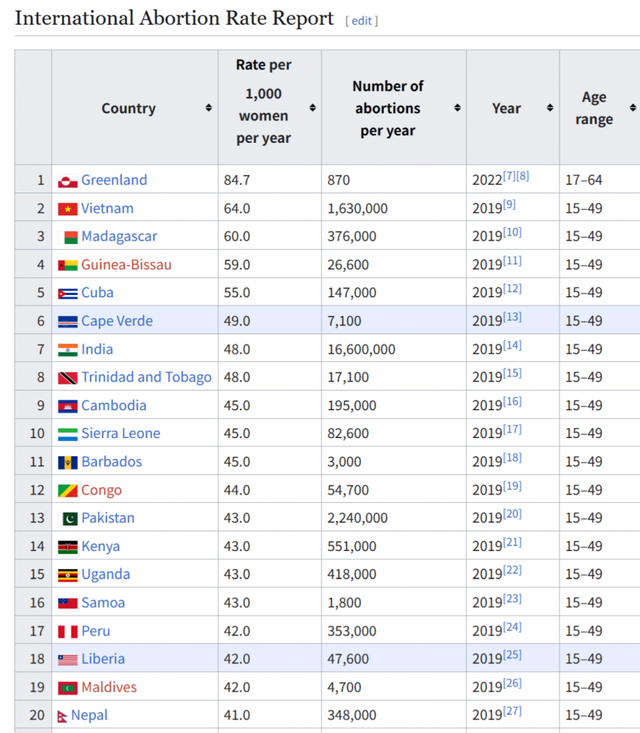Sort by Rate per 1,000 women column
This screenshot has height=733, width=640.
click(x=312, y=108)
